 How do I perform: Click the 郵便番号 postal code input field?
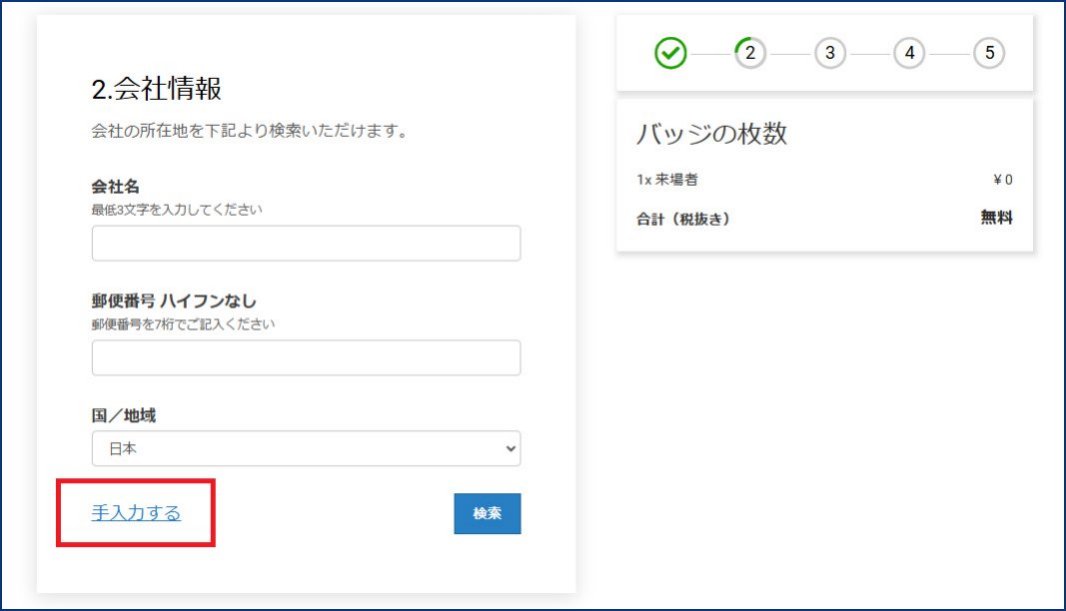[305, 357]
